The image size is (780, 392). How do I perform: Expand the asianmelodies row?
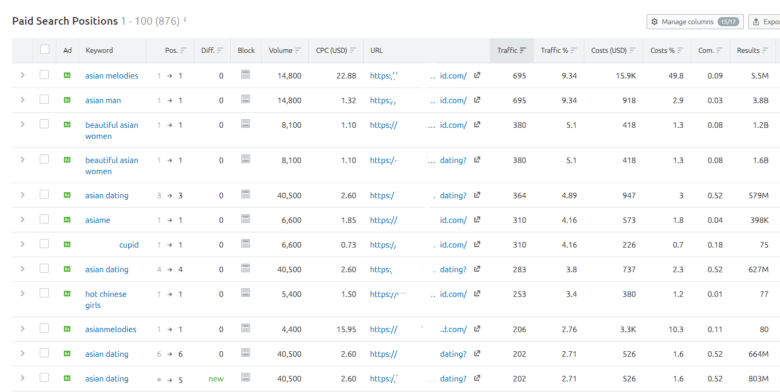click(22, 329)
